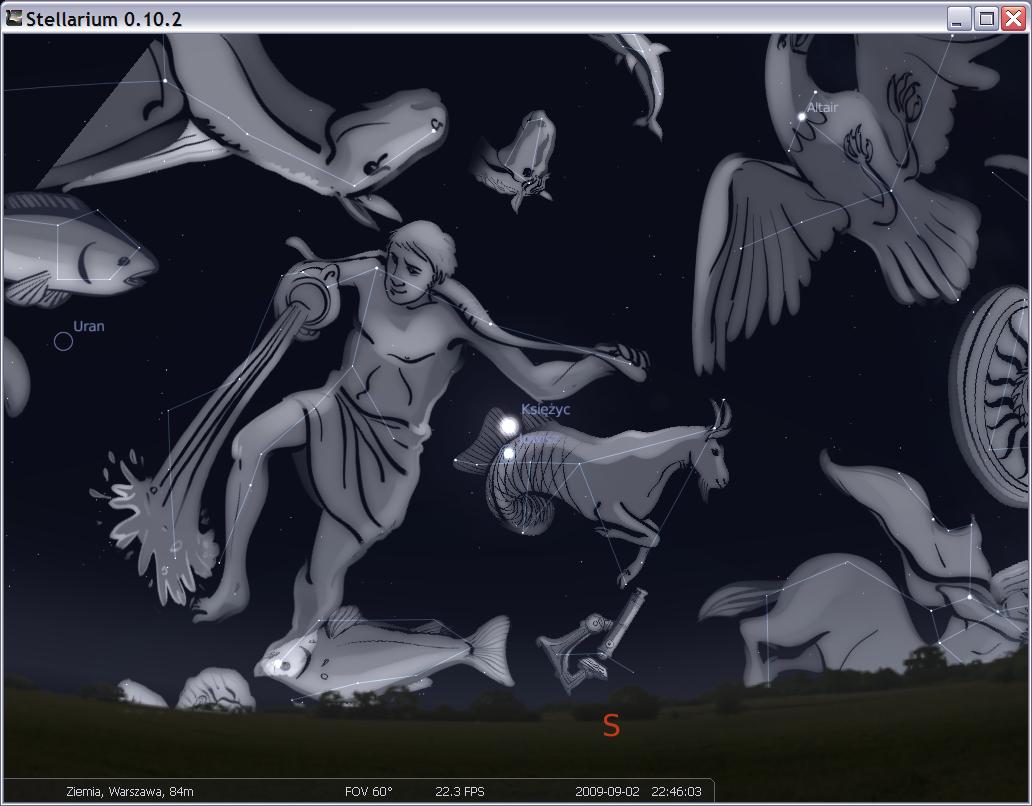
Task: Click the red S cardinal point marker
Action: (x=611, y=726)
